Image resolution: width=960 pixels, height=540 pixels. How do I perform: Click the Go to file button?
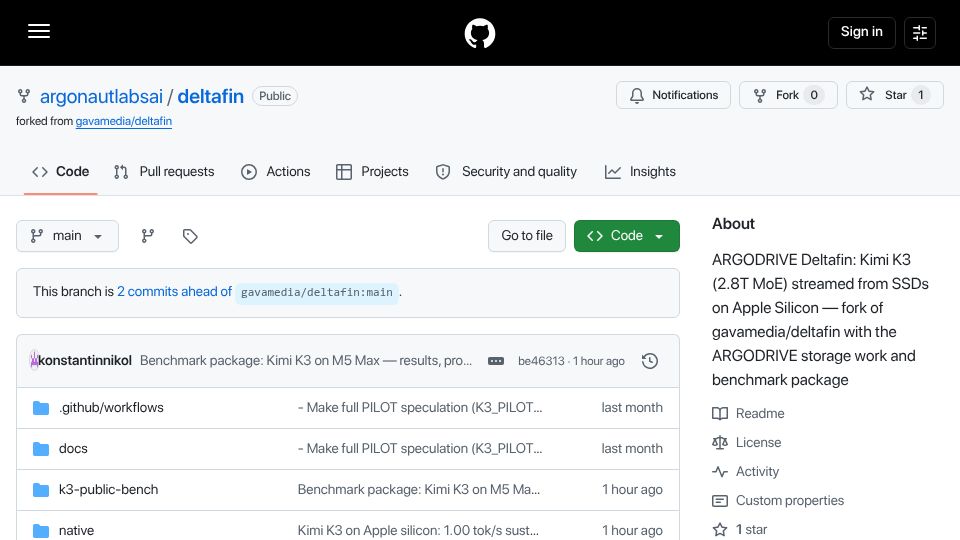(527, 236)
